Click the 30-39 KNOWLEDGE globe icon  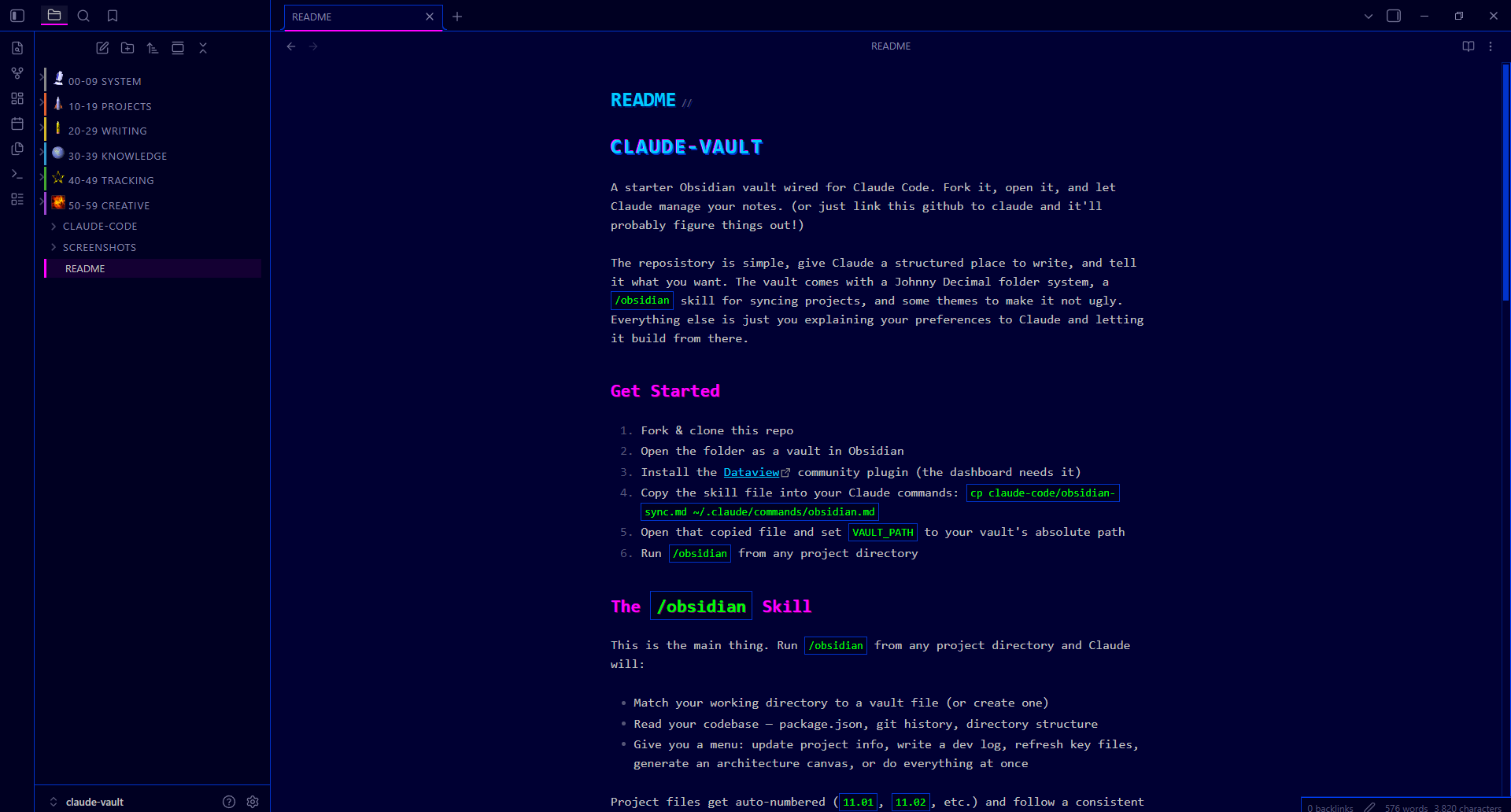[58, 153]
